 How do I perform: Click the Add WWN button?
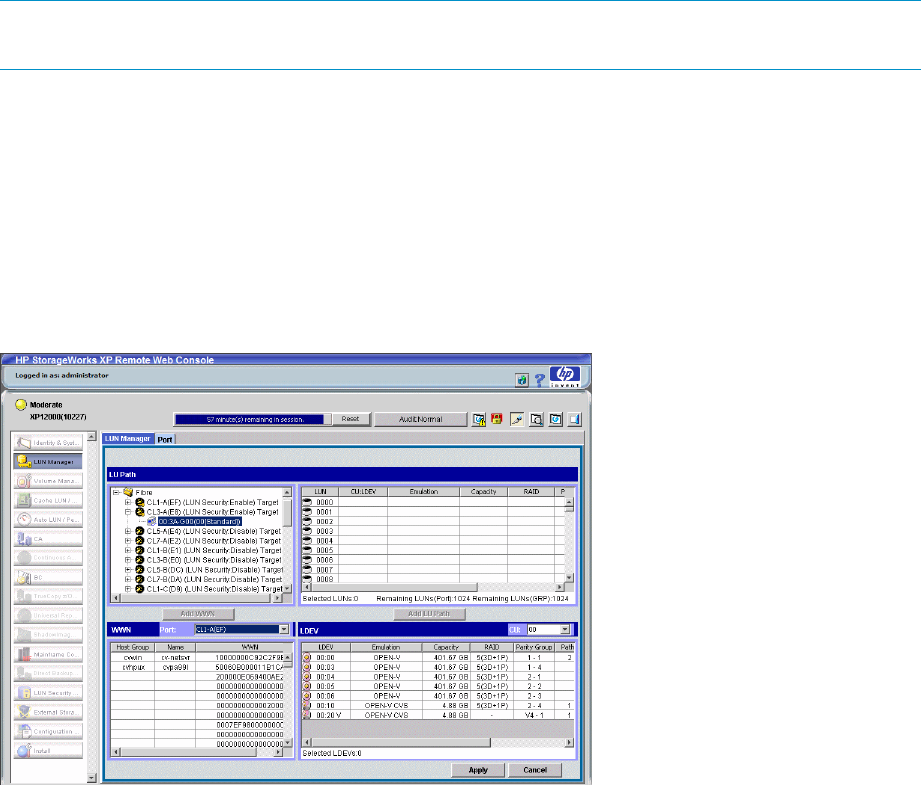(198, 614)
